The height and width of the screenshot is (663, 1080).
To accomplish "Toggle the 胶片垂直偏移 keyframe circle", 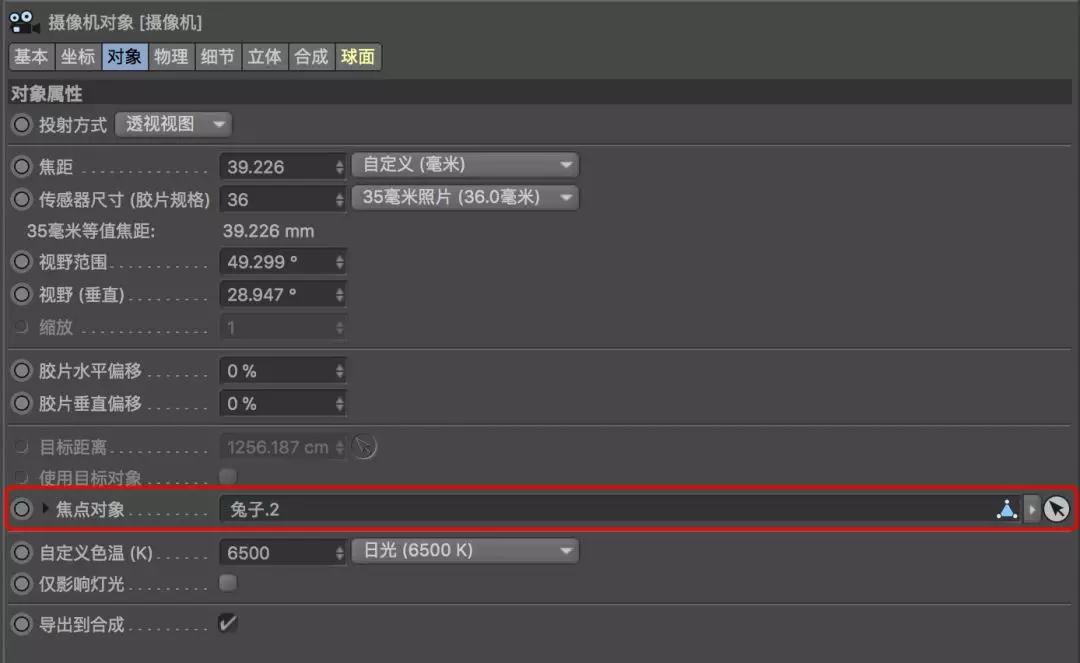I will (22, 403).
